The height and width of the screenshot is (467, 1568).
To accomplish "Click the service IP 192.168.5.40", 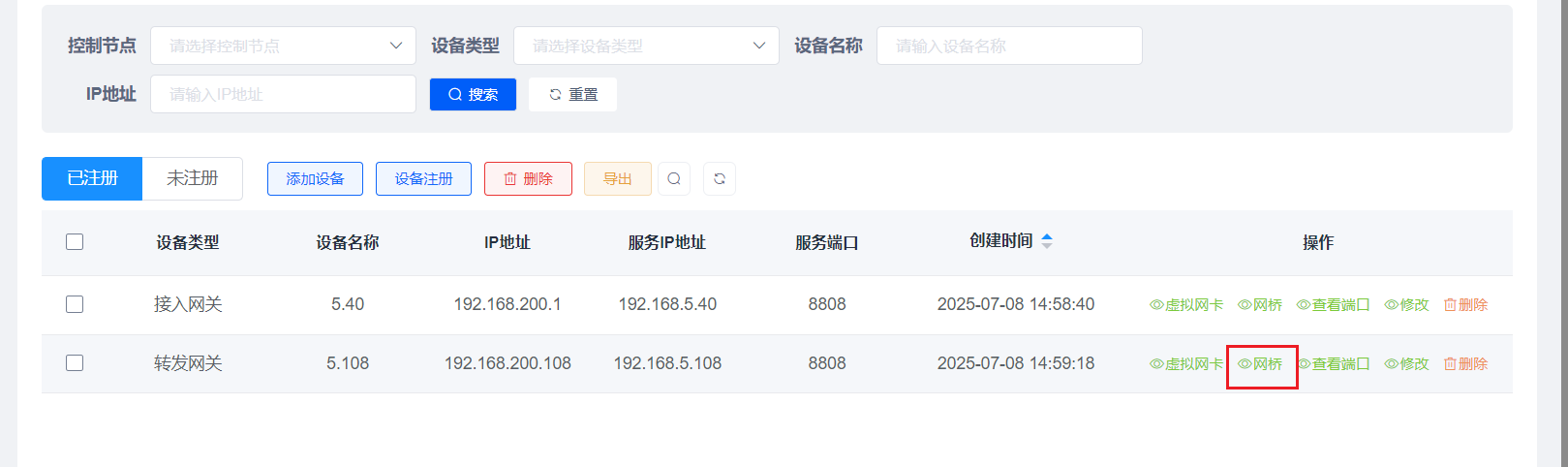I will [x=667, y=304].
